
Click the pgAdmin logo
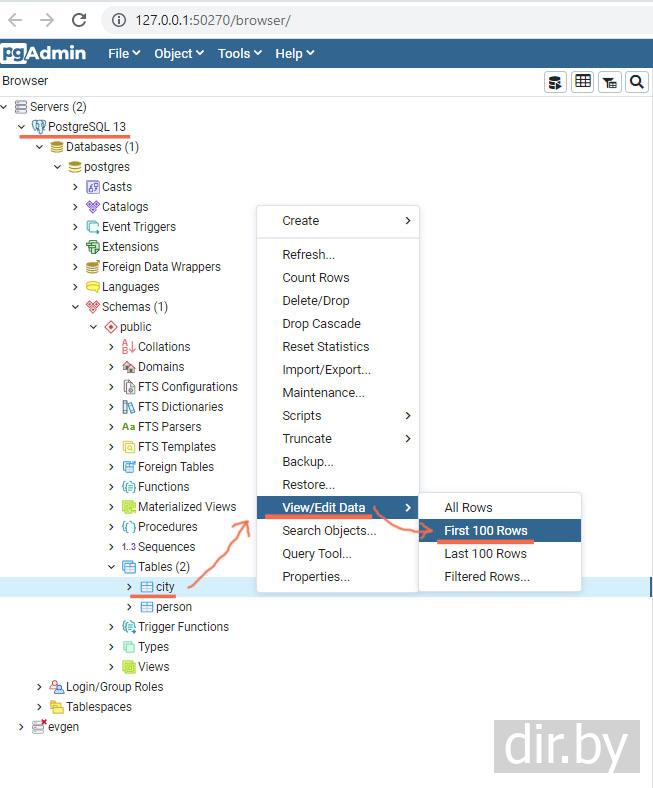coord(44,53)
